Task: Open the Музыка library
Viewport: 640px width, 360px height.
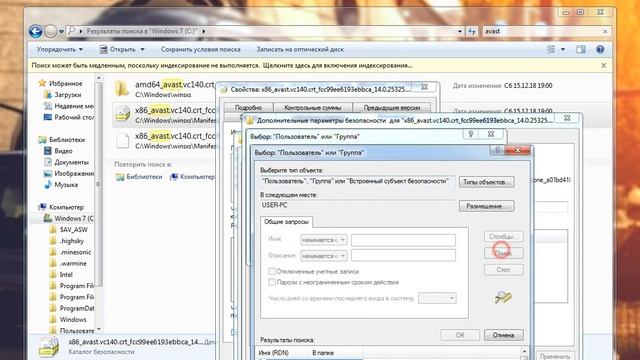Action: [x=61, y=185]
